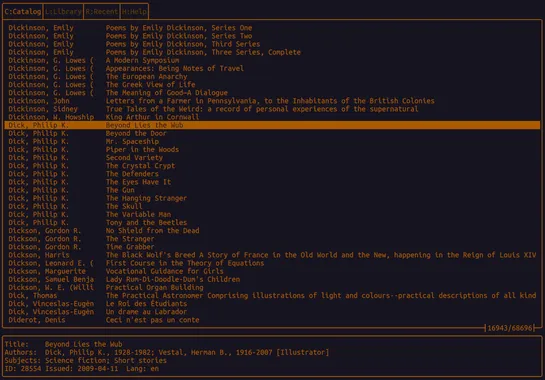This screenshot has width=545, height=380.
Task: Pick the 'Time Grabber' entry
Action: tap(272, 247)
